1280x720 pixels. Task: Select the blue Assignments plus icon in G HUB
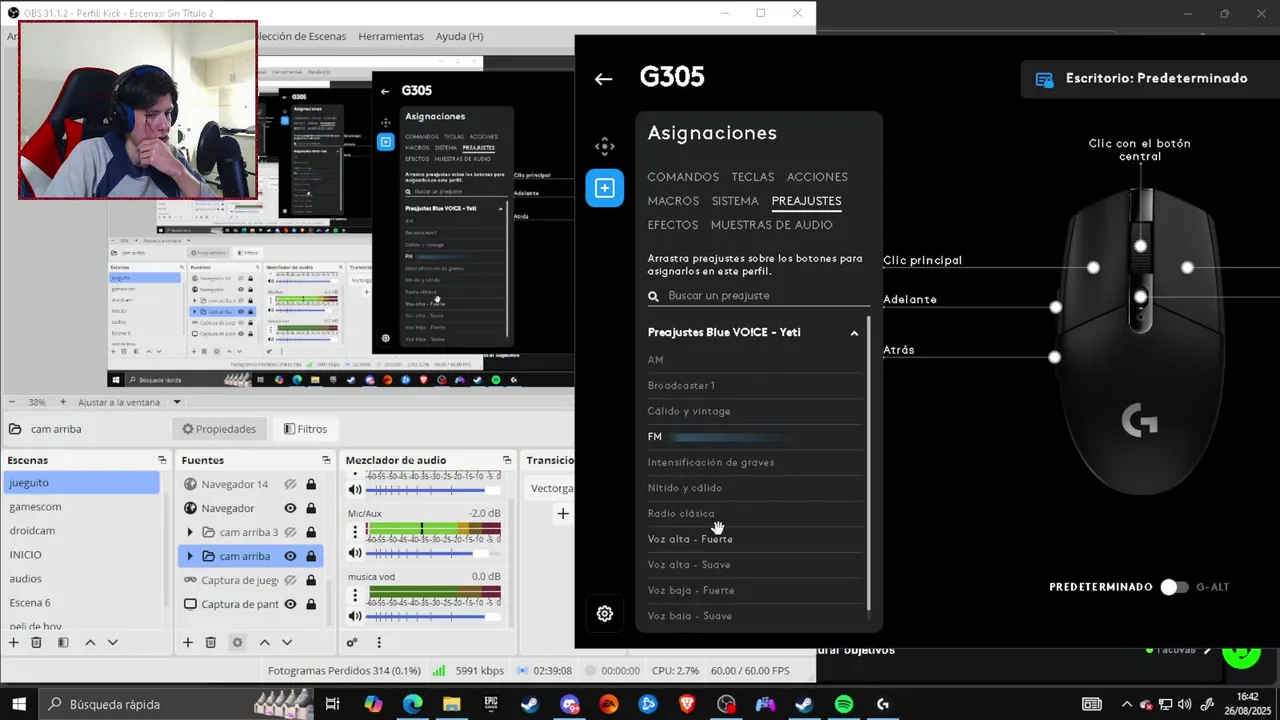pyautogui.click(x=605, y=188)
